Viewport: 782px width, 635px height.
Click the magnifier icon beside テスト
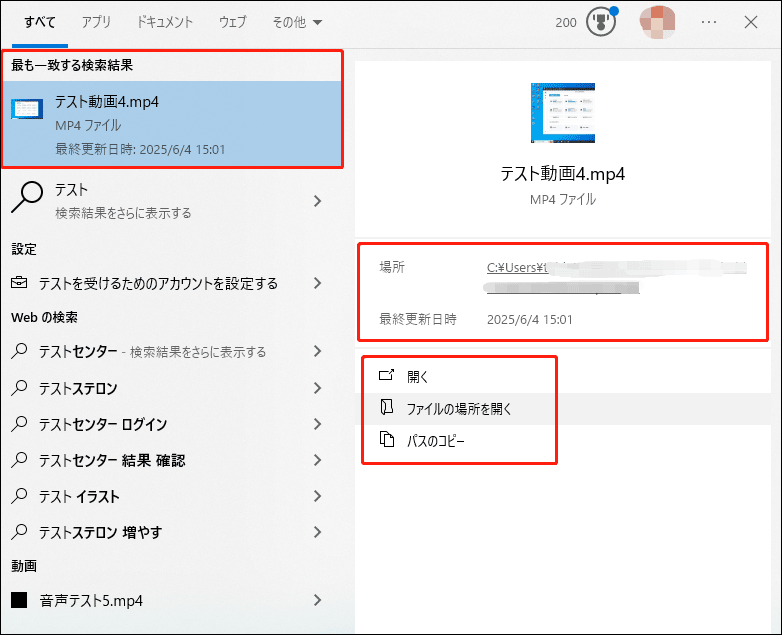tap(26, 197)
